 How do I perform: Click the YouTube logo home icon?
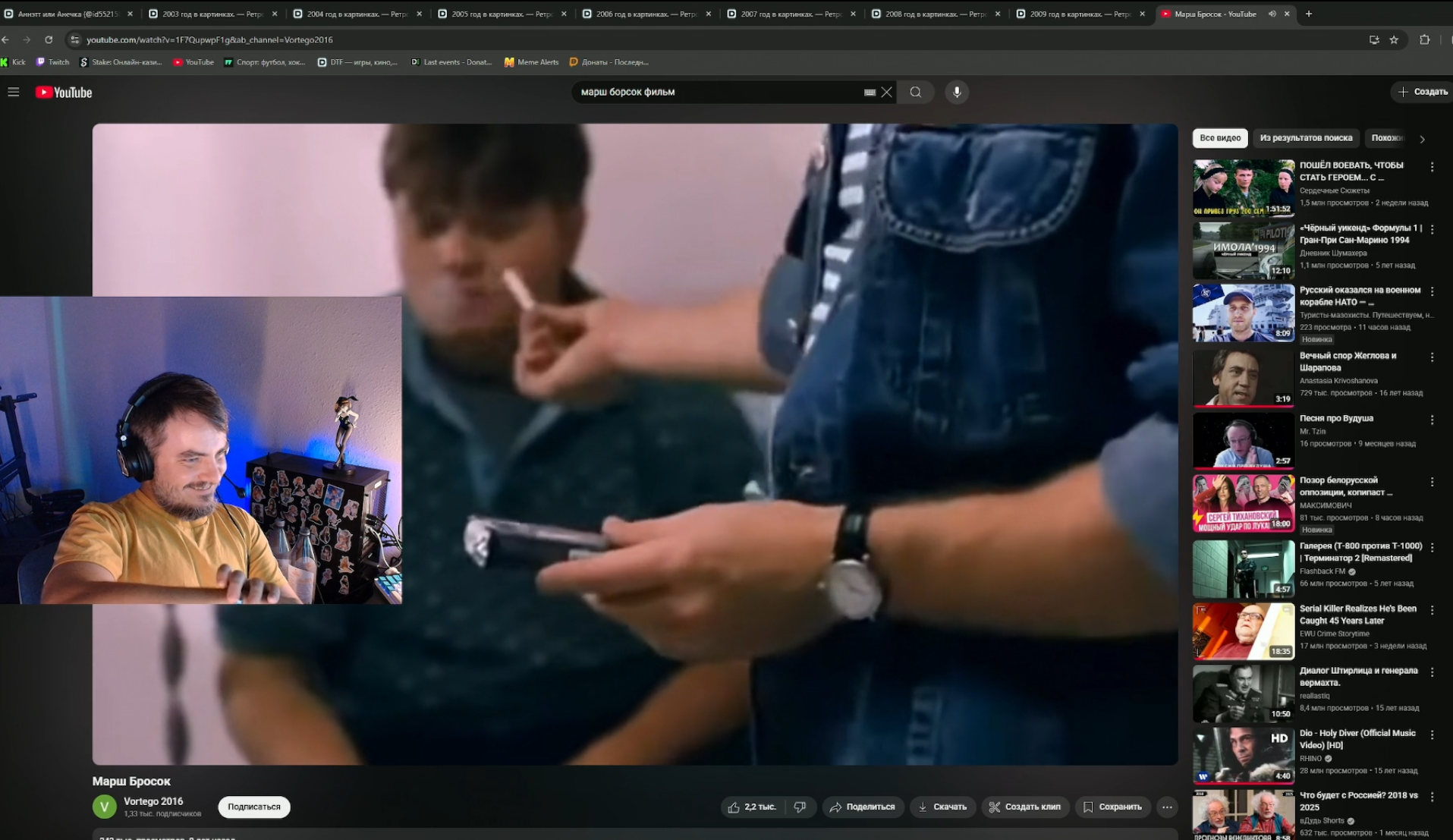tap(64, 92)
